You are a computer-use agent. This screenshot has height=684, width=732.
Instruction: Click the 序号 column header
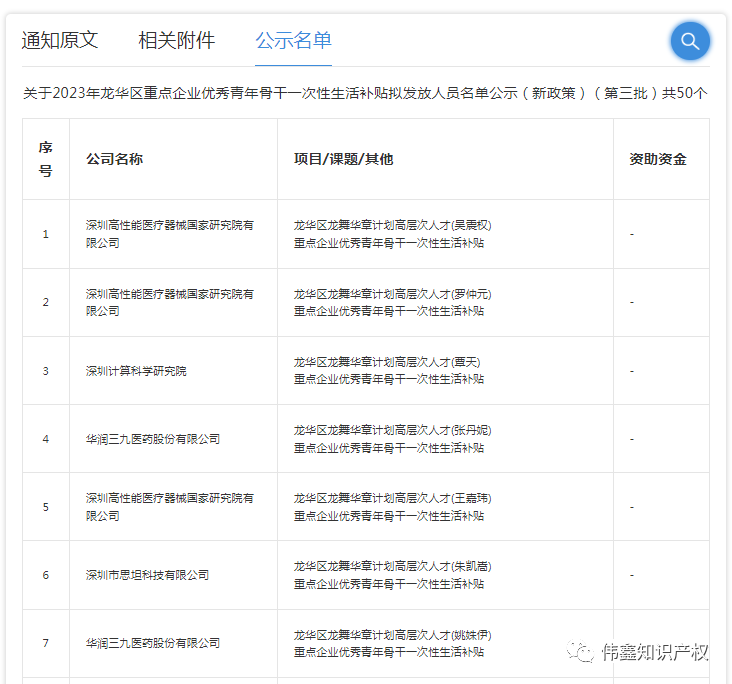pos(46,159)
